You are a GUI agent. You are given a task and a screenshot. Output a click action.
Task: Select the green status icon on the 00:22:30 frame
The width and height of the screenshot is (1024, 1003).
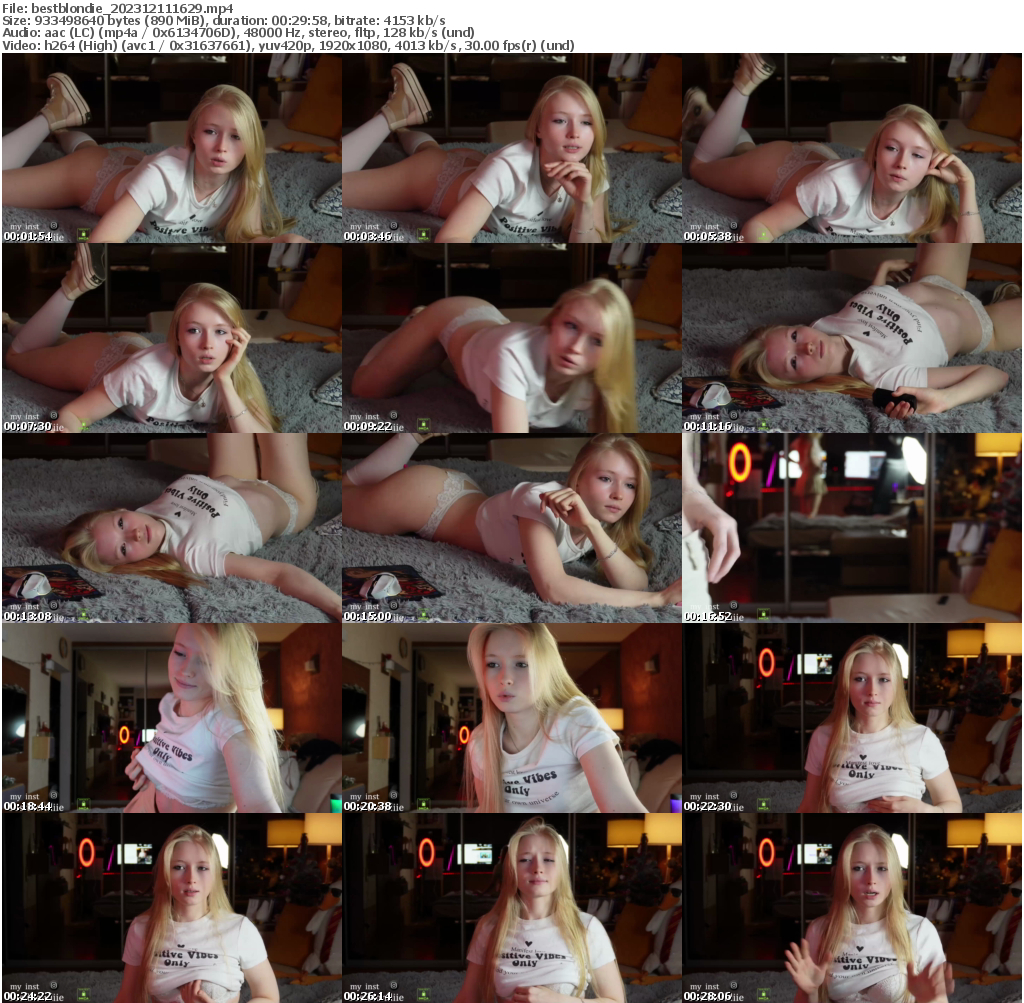pos(766,803)
